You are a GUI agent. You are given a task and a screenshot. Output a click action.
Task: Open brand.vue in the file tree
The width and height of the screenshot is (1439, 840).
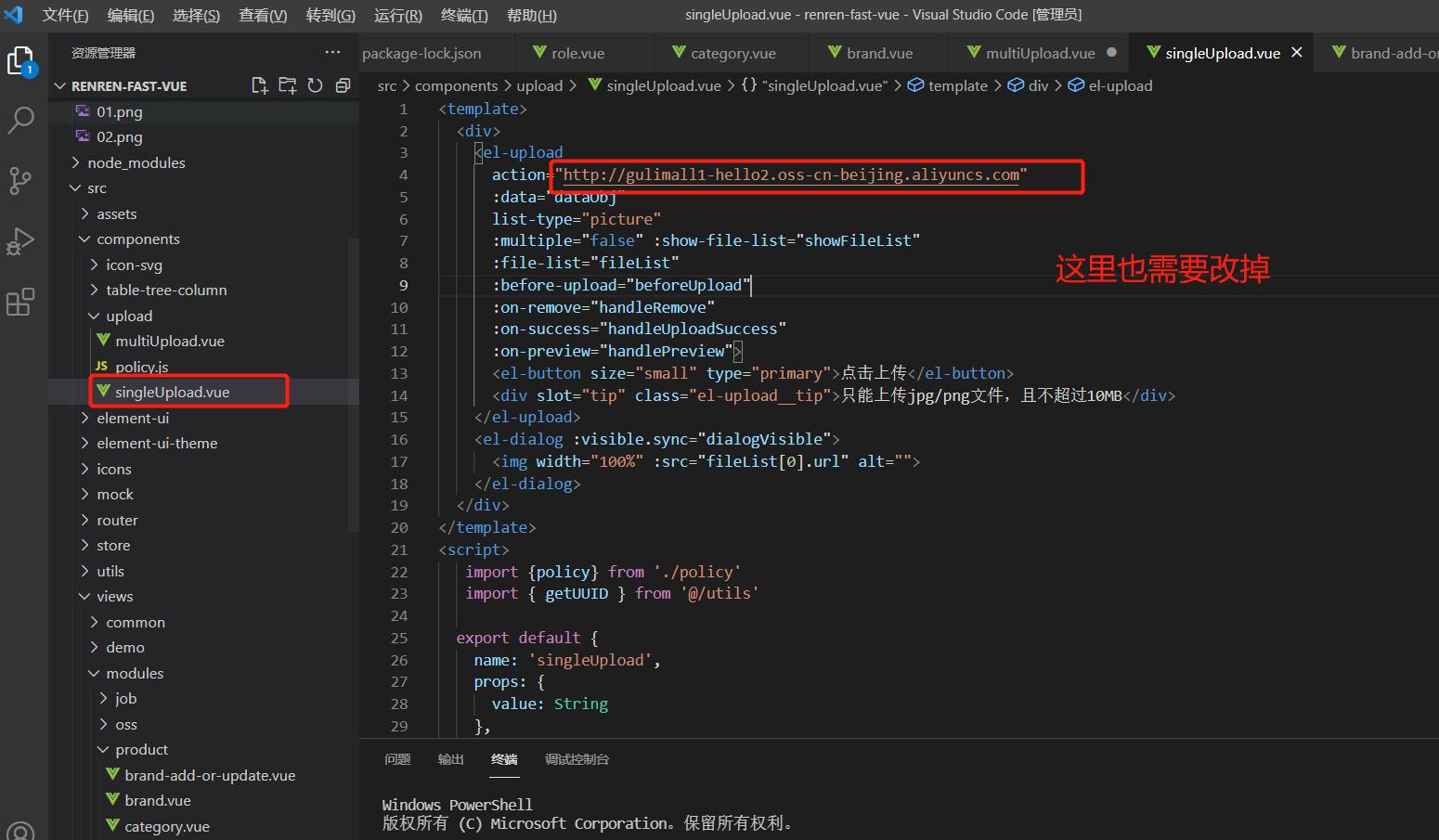pos(158,800)
